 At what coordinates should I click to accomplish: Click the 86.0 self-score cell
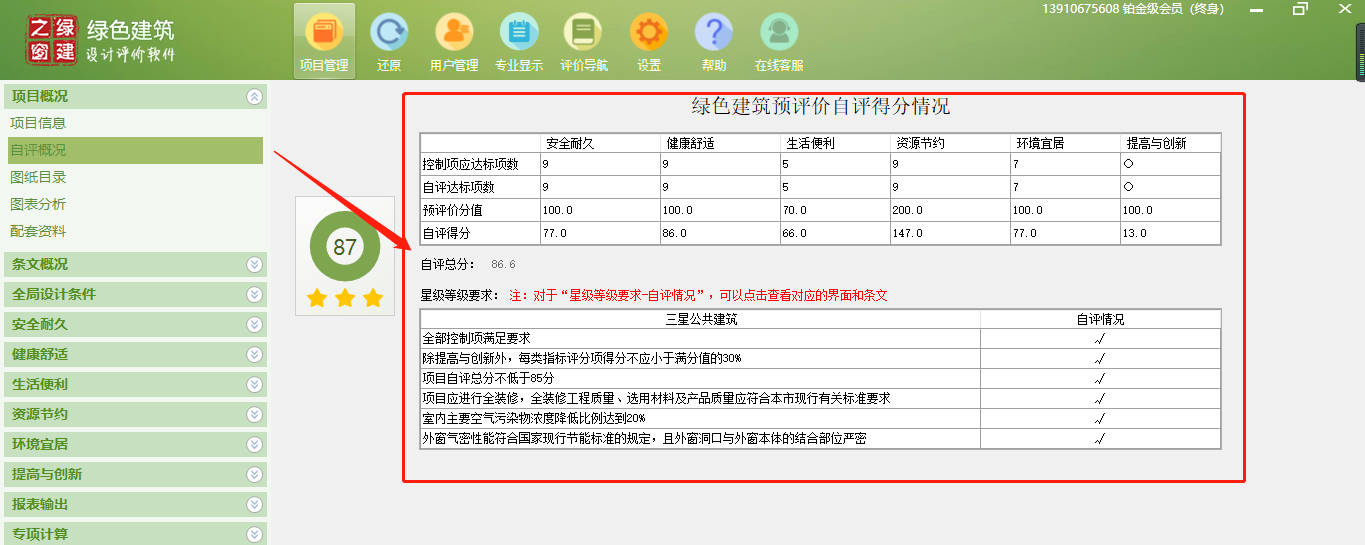click(x=720, y=233)
